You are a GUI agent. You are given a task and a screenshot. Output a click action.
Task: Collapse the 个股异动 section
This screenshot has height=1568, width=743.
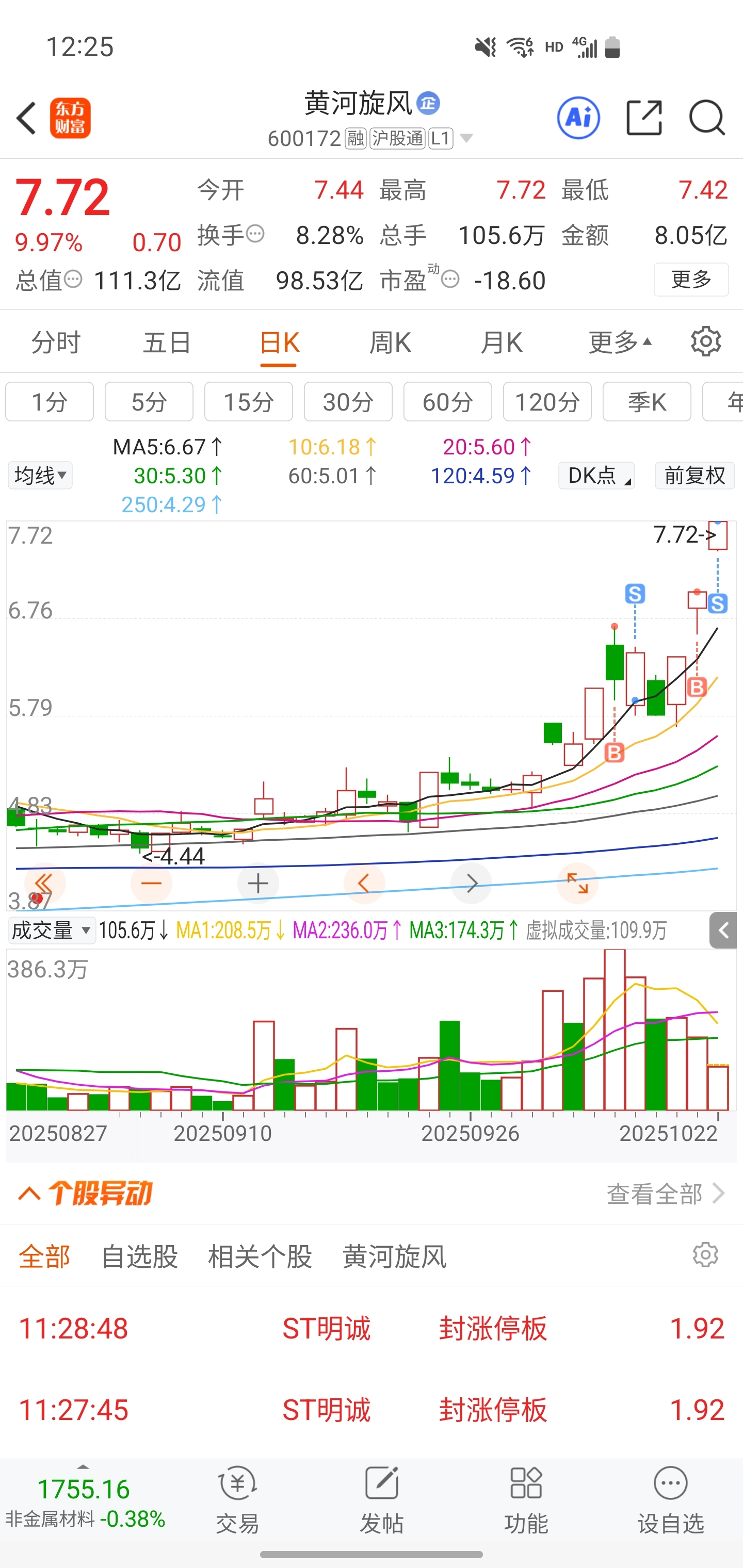click(29, 1193)
